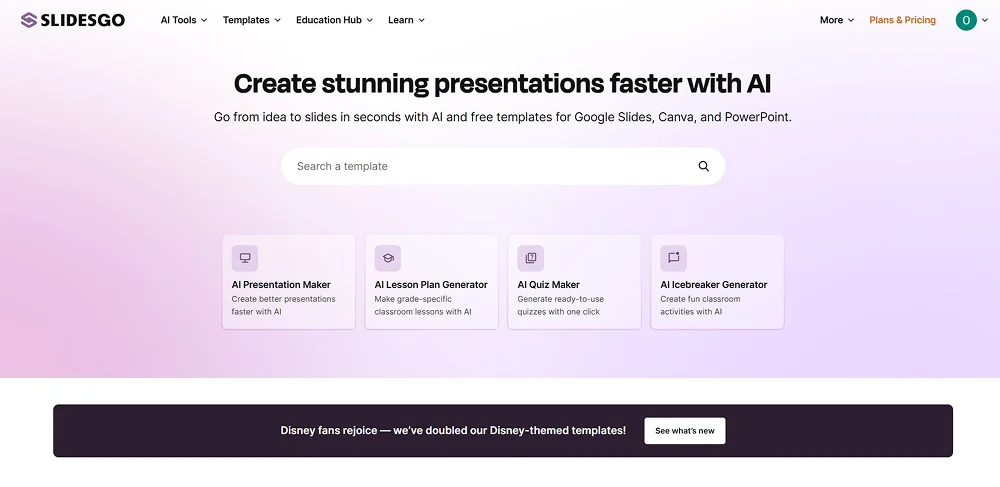The height and width of the screenshot is (487, 1000).
Task: Expand the AI Tools dropdown menu
Action: tap(184, 20)
